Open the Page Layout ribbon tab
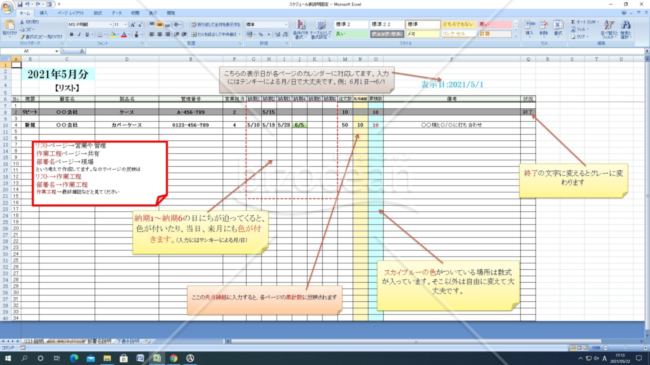 click(70, 13)
